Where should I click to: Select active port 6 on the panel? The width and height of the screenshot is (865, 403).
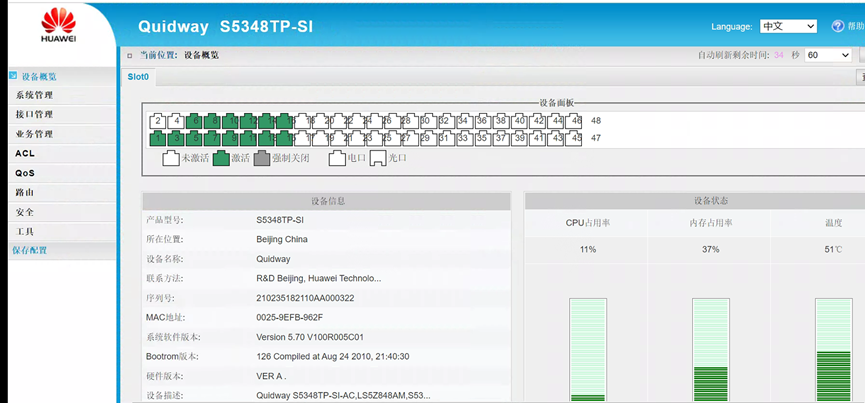[194, 121]
